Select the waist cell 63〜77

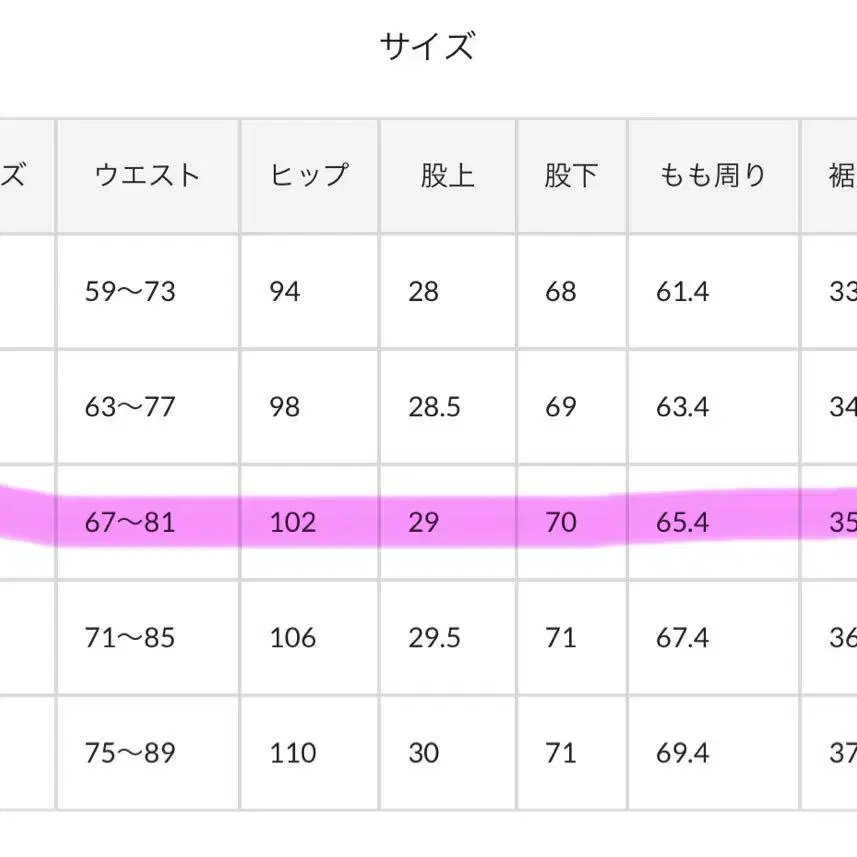pos(130,407)
